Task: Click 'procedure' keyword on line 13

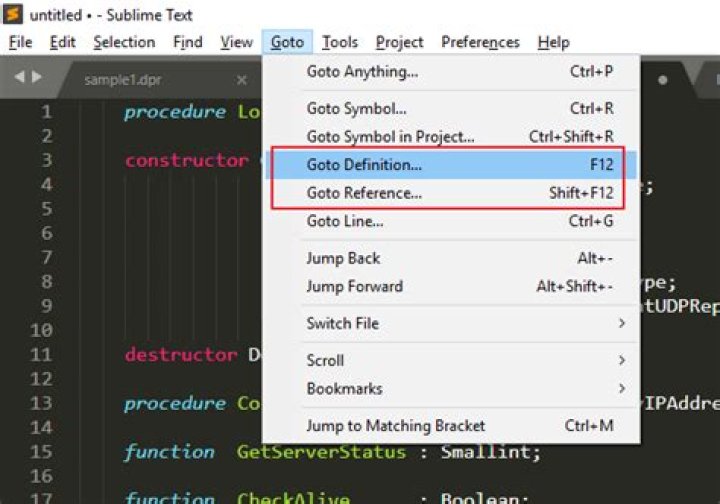Action: tap(175, 404)
